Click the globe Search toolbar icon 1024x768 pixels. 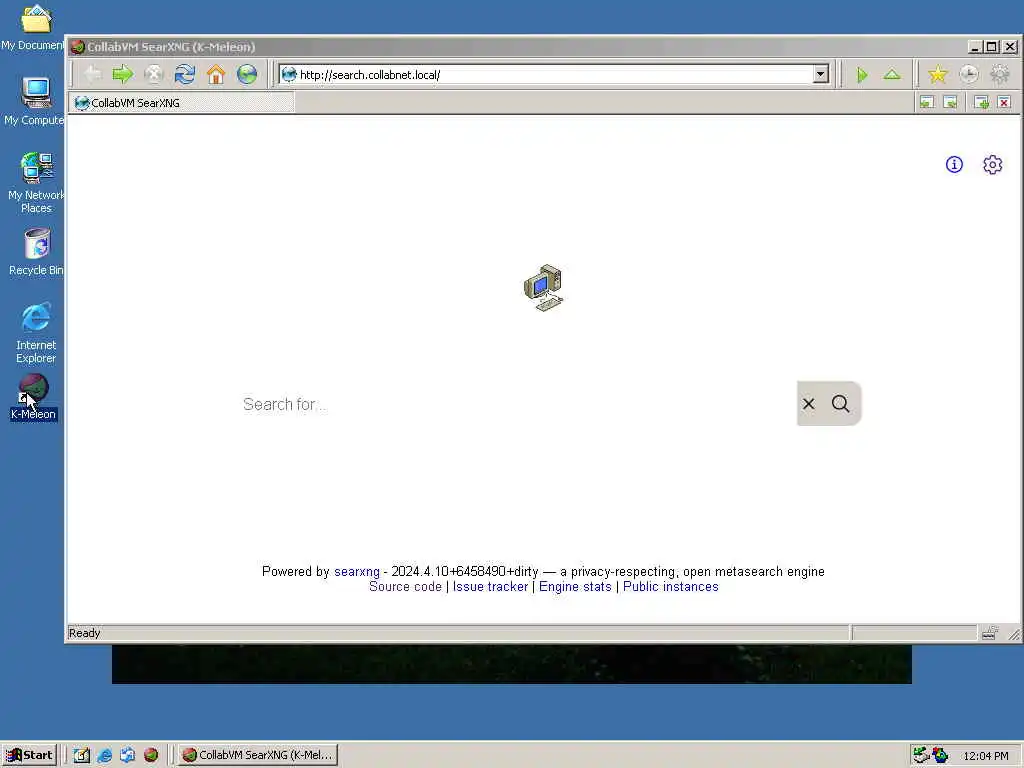tap(247, 74)
